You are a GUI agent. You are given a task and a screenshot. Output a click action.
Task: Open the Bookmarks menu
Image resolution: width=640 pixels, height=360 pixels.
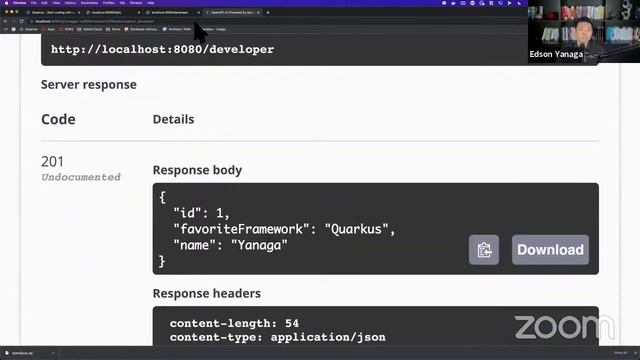coord(89,3)
